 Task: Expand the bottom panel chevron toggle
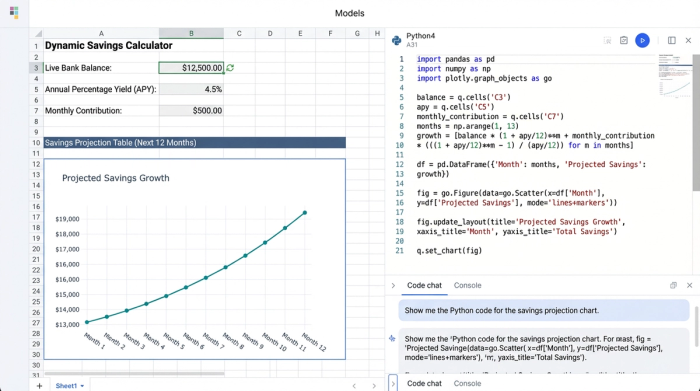click(393, 383)
